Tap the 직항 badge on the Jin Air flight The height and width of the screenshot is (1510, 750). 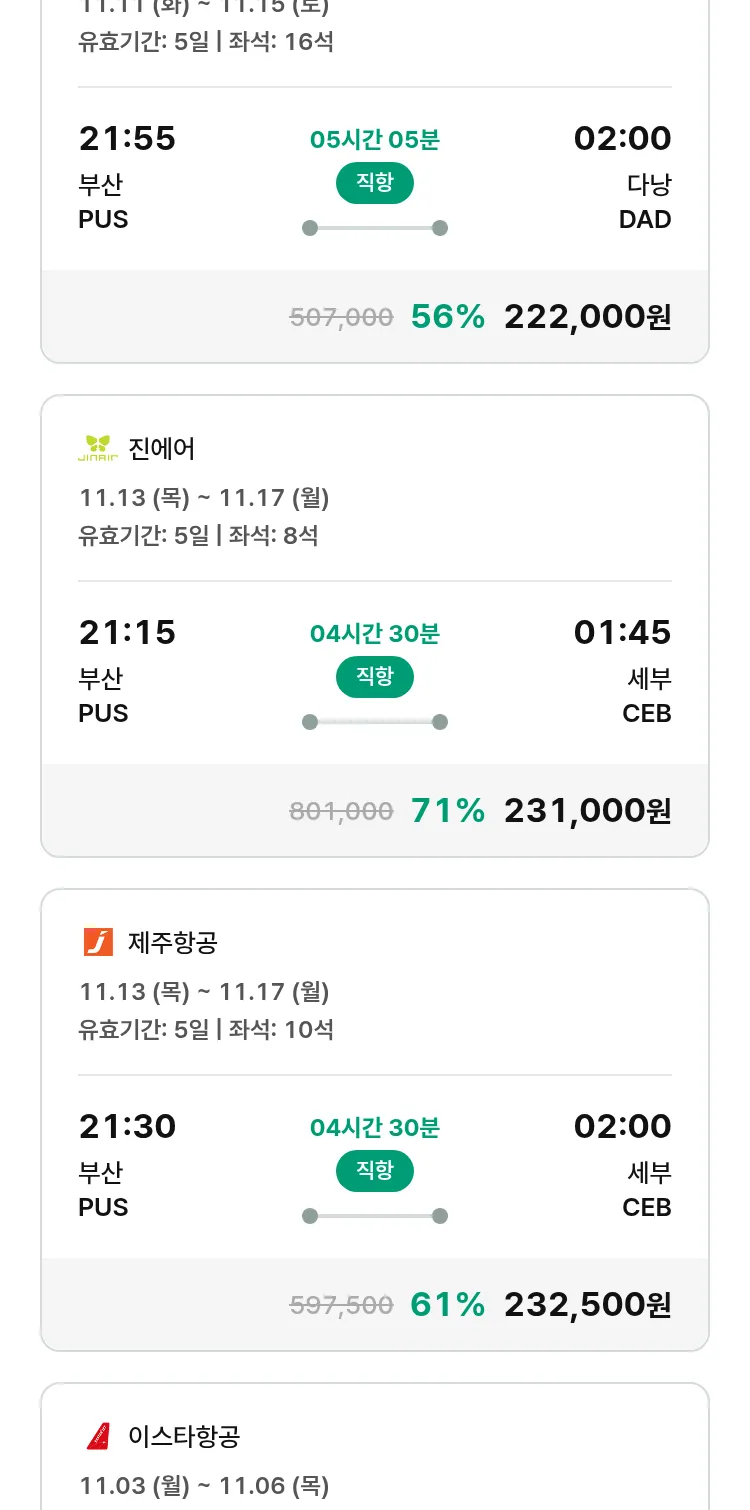[x=375, y=677]
